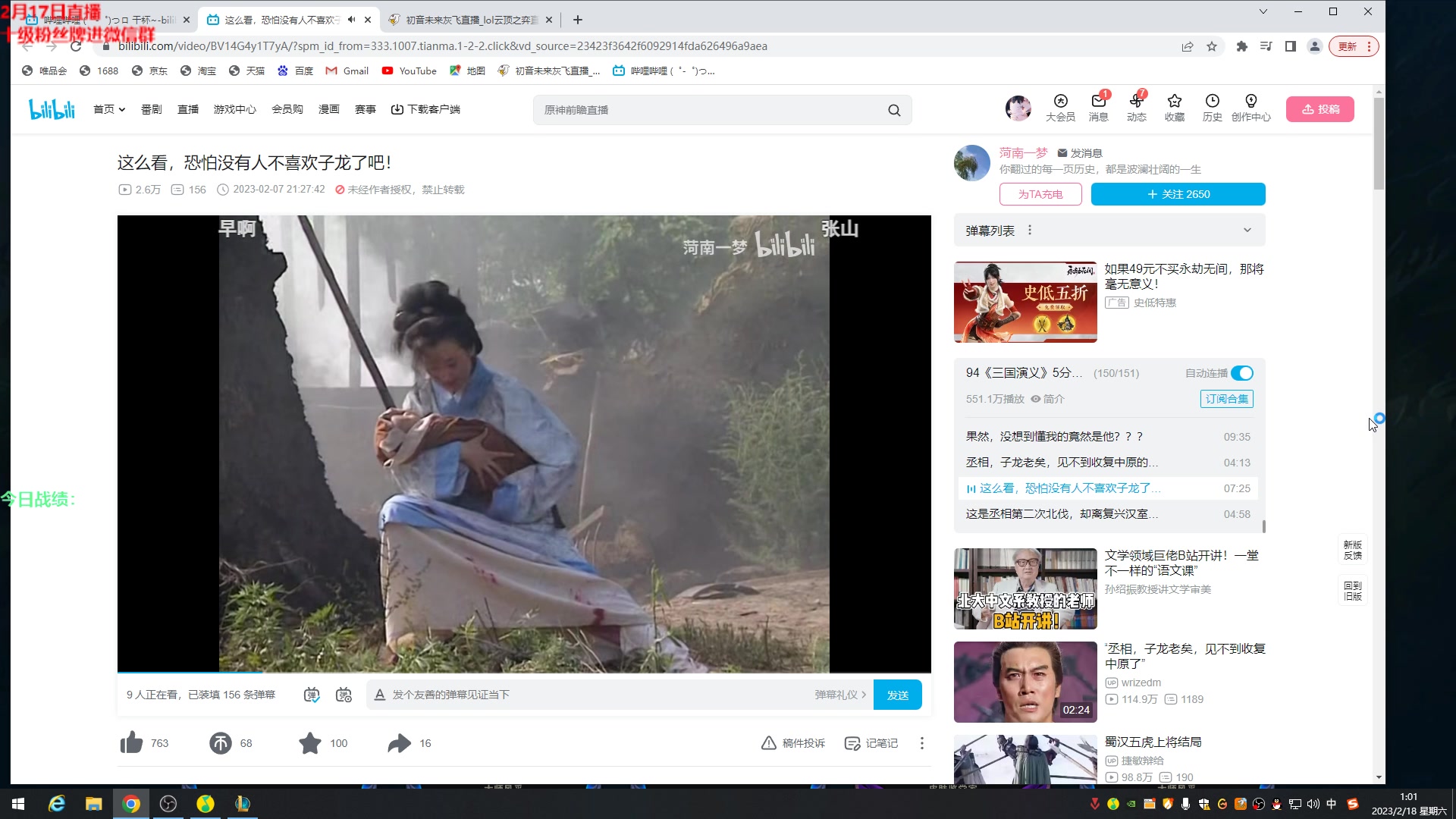Switch to the 初音未来灰飞直播 browser tab
Viewport: 1456px width, 819px height.
[x=463, y=20]
